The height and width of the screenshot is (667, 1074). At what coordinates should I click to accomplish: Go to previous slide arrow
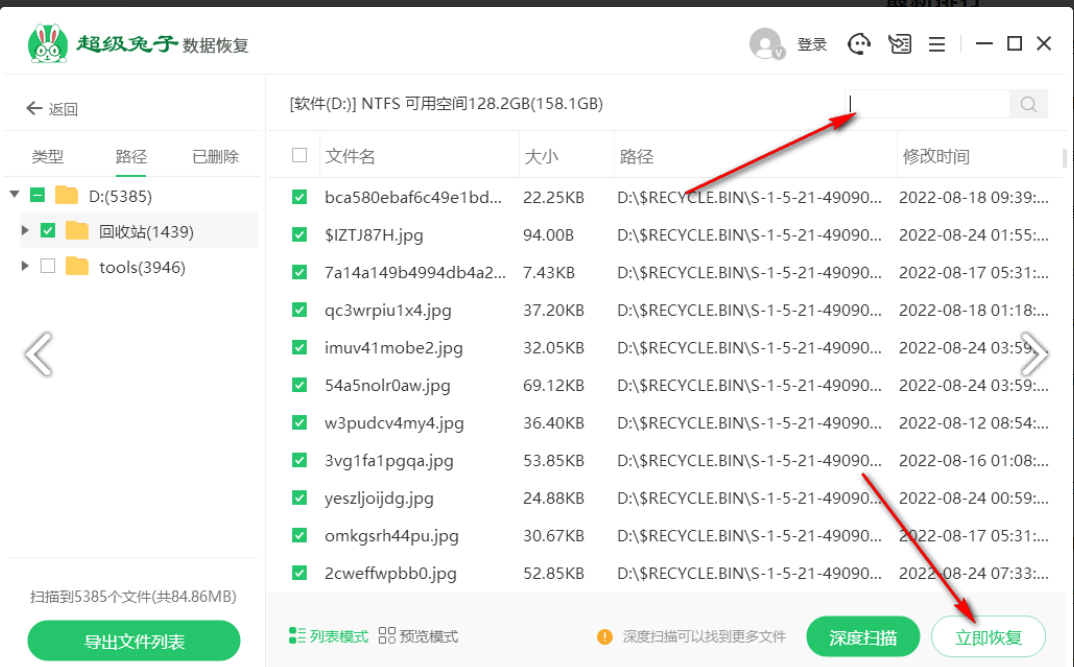[x=38, y=354]
